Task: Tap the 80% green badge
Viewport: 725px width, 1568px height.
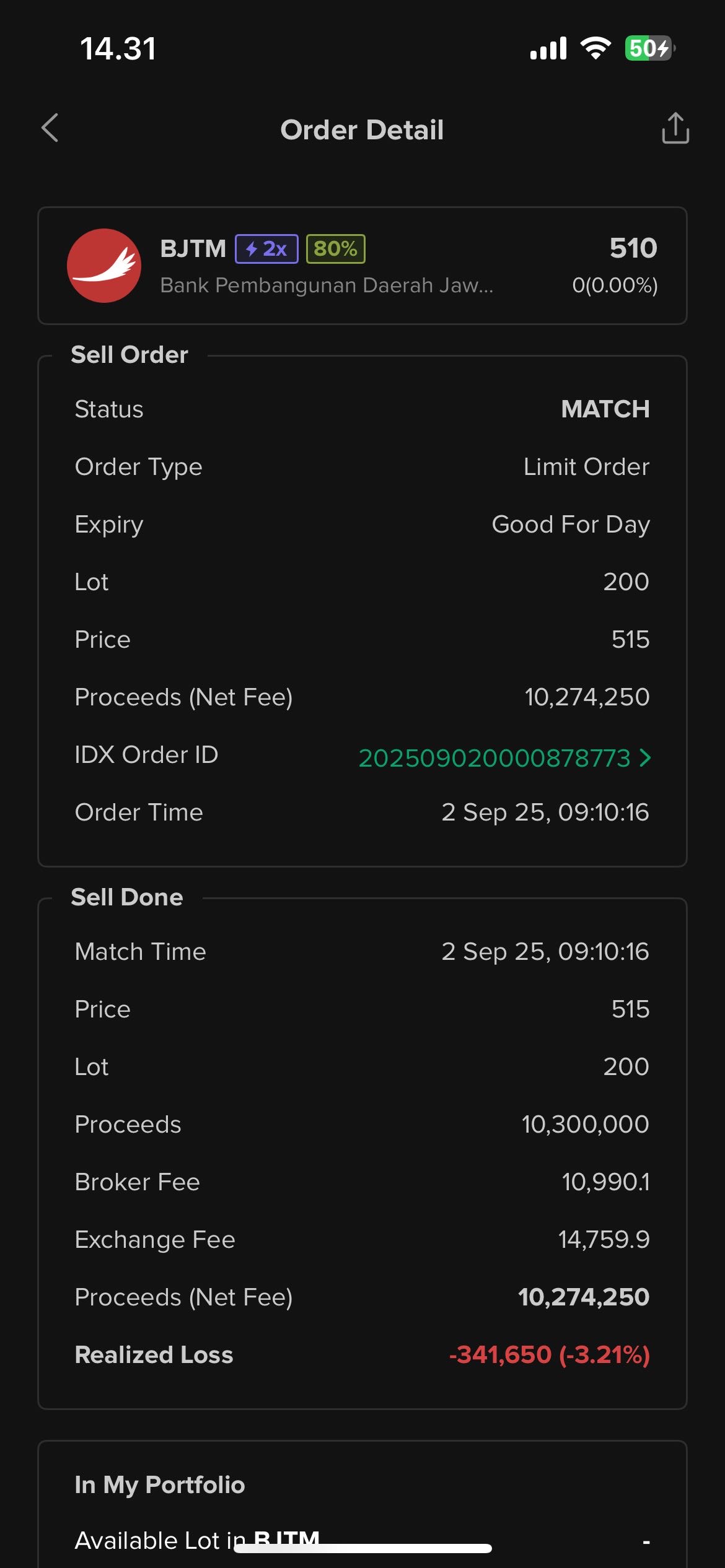Action: 335,249
